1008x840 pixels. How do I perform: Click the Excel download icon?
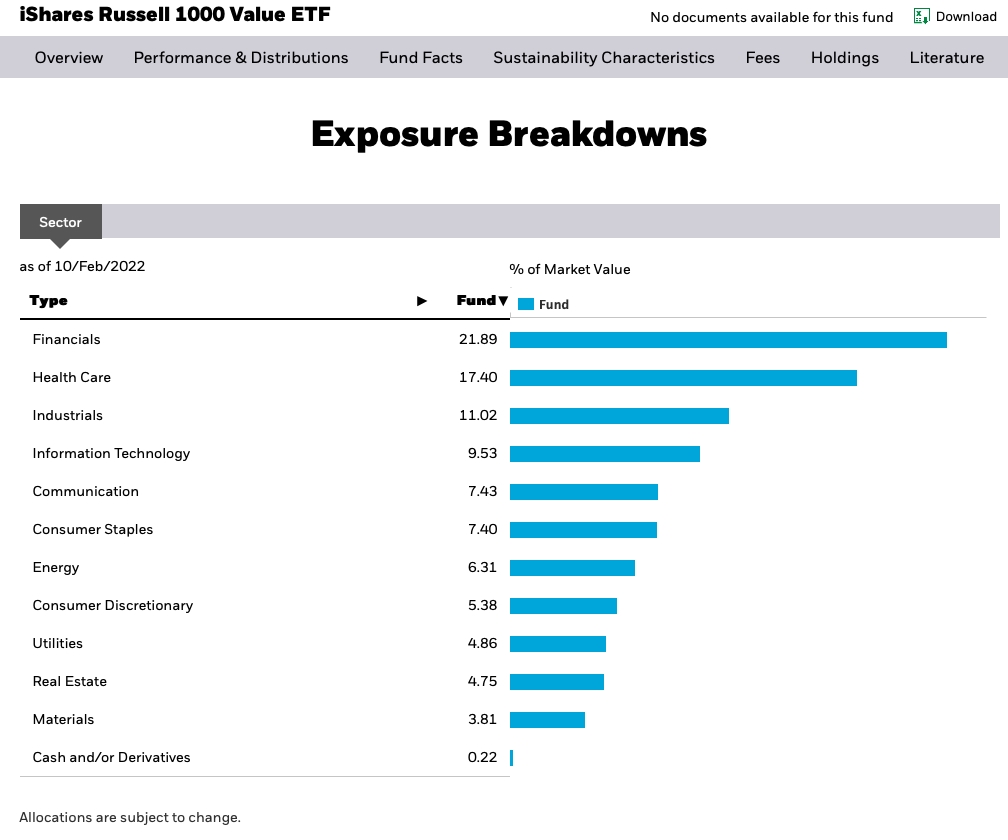pos(921,17)
